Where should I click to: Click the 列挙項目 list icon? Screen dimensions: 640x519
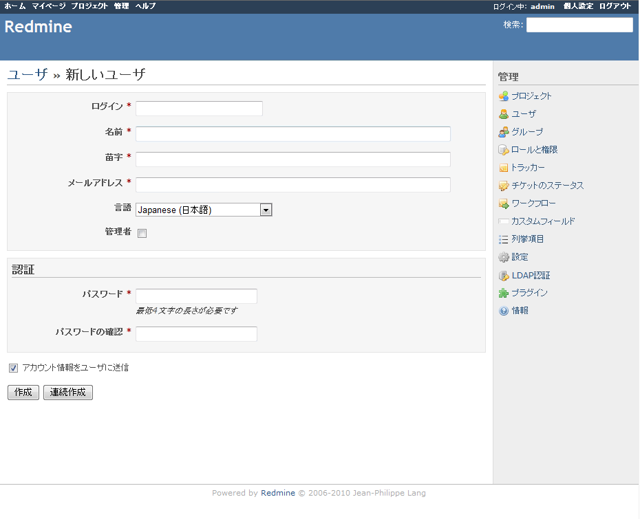tap(503, 240)
